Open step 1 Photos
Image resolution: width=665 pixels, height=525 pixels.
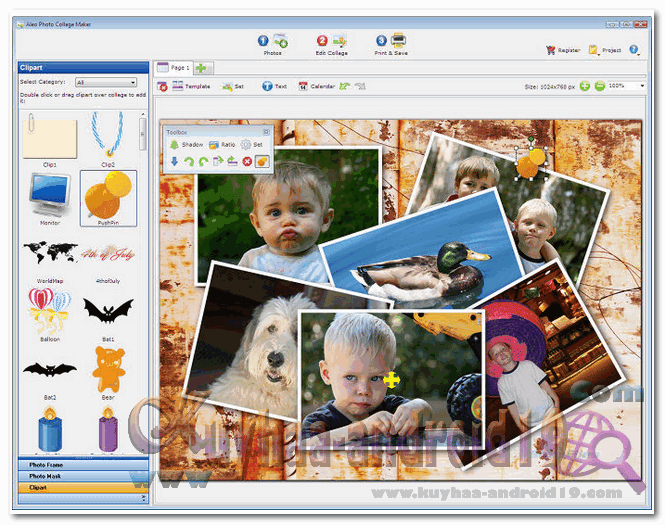(x=272, y=45)
